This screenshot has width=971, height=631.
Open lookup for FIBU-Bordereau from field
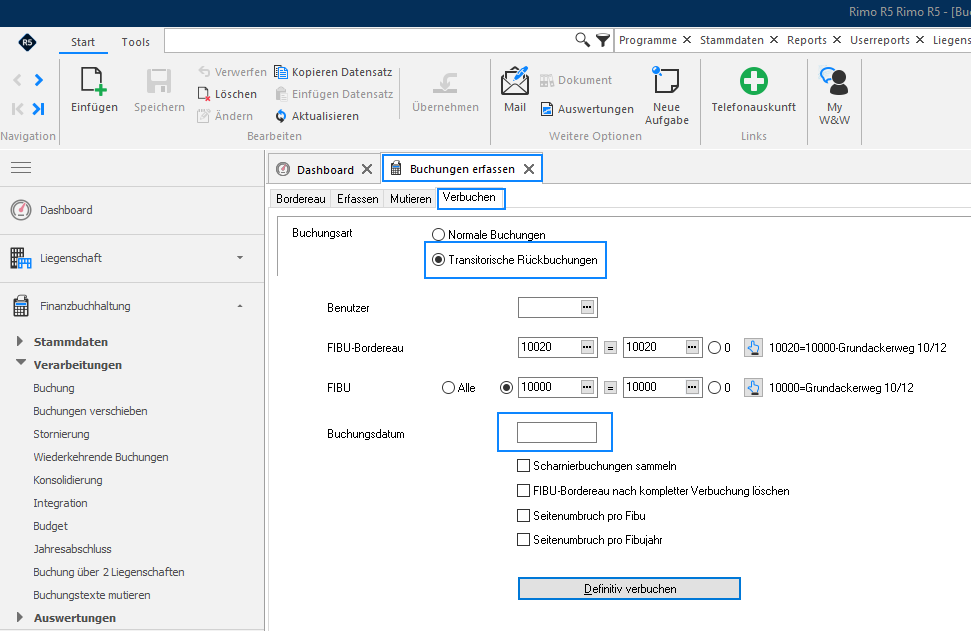point(587,347)
